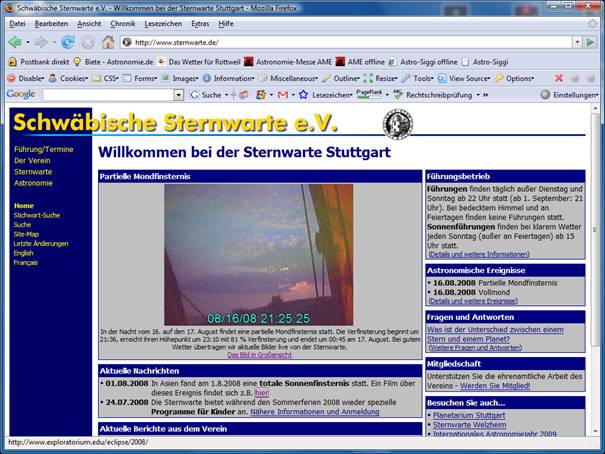This screenshot has height=454, width=605.
Task: Open the Bearbeiten menu
Action: point(51,24)
